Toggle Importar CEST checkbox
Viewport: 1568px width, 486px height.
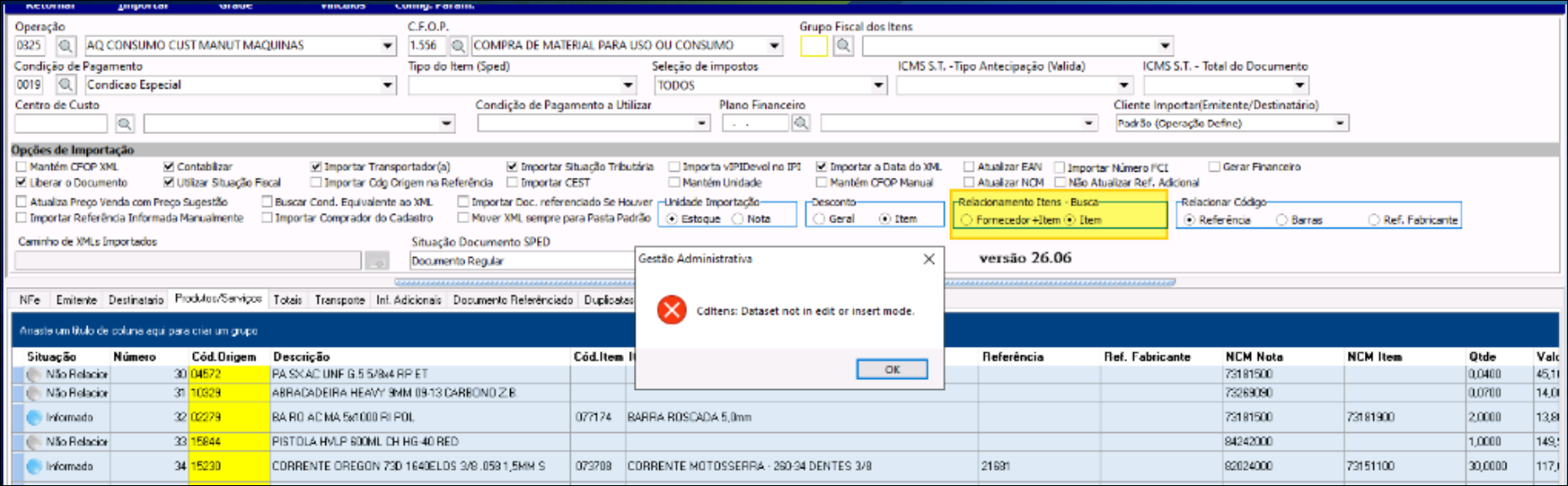[x=512, y=182]
